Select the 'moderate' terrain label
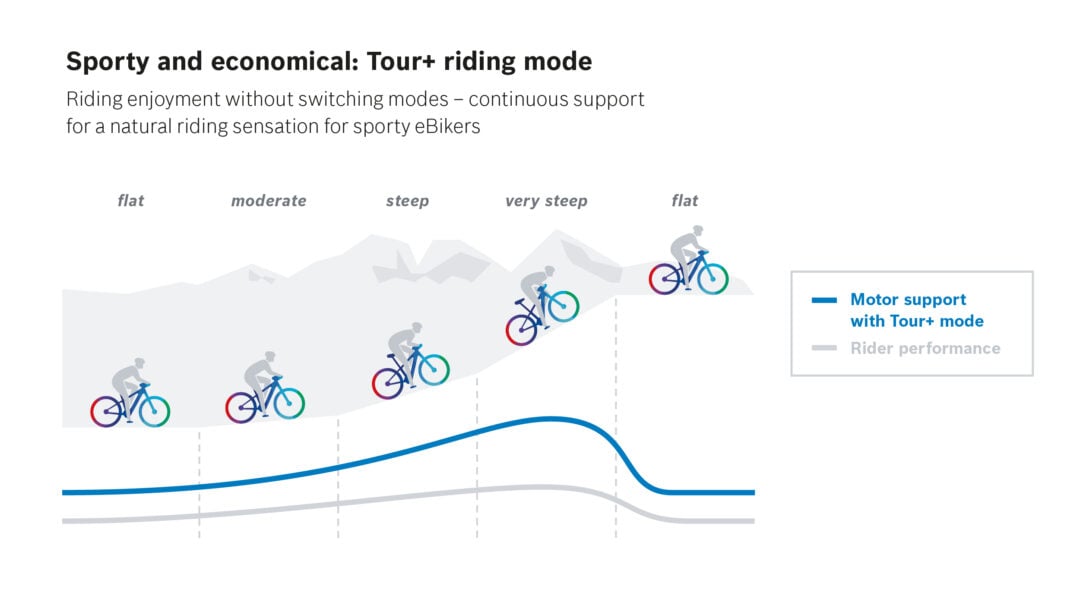Screen dimensions: 1080x599 pyautogui.click(x=268, y=201)
